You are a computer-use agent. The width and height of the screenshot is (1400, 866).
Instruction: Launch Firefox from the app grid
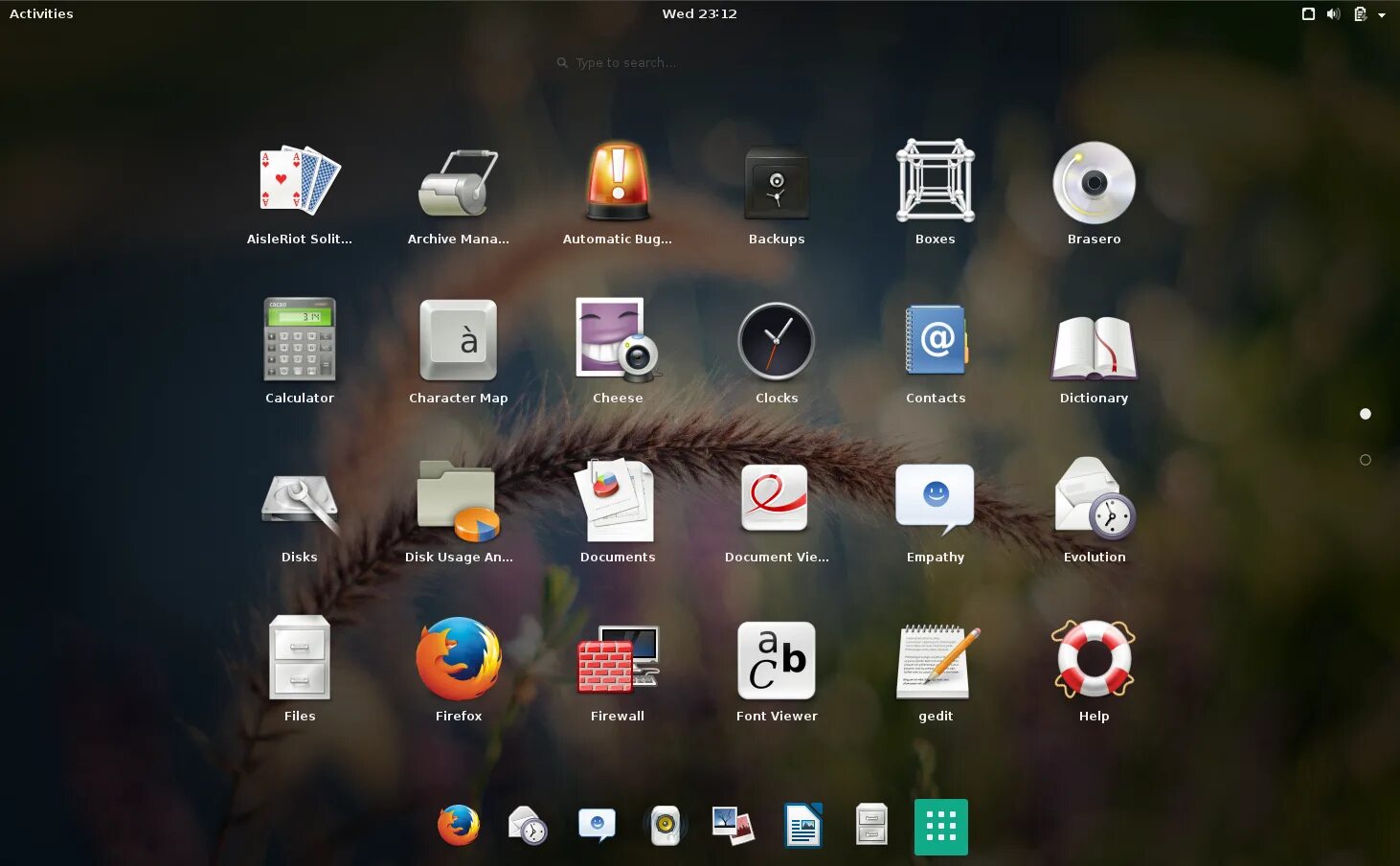click(459, 658)
